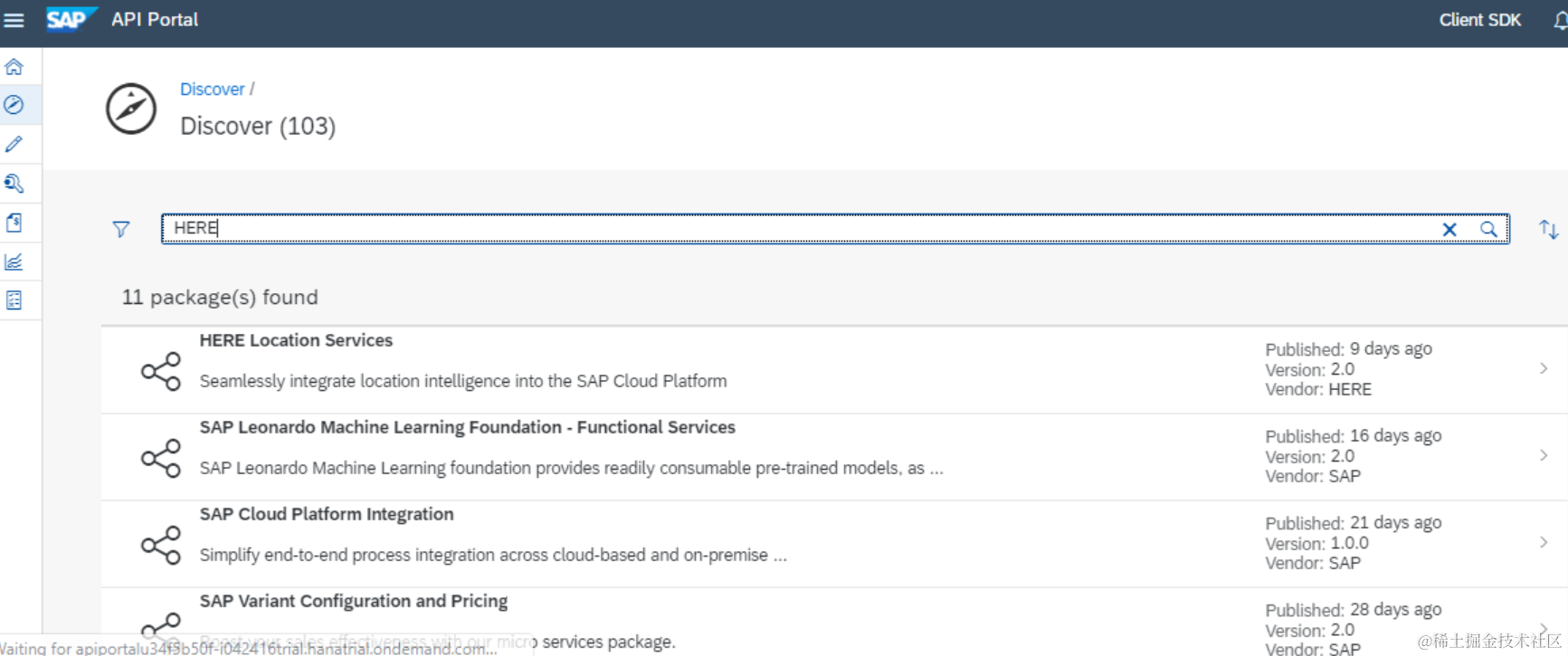
Task: Click 'Version: 1.0.0' text
Action: pos(1316,544)
